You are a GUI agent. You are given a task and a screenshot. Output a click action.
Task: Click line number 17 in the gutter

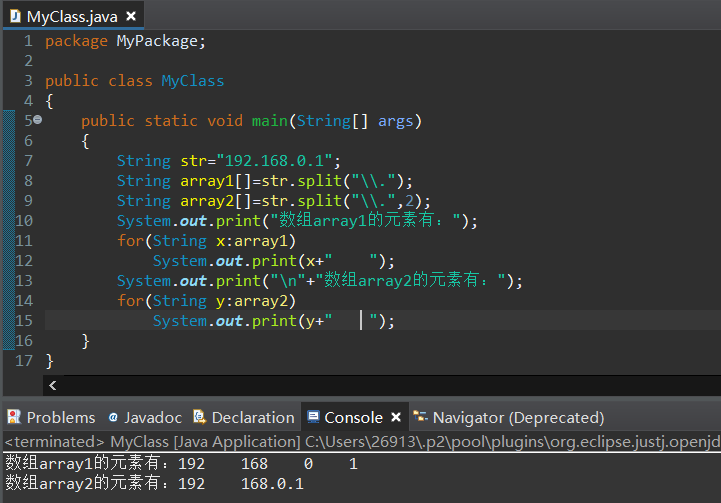click(x=24, y=360)
